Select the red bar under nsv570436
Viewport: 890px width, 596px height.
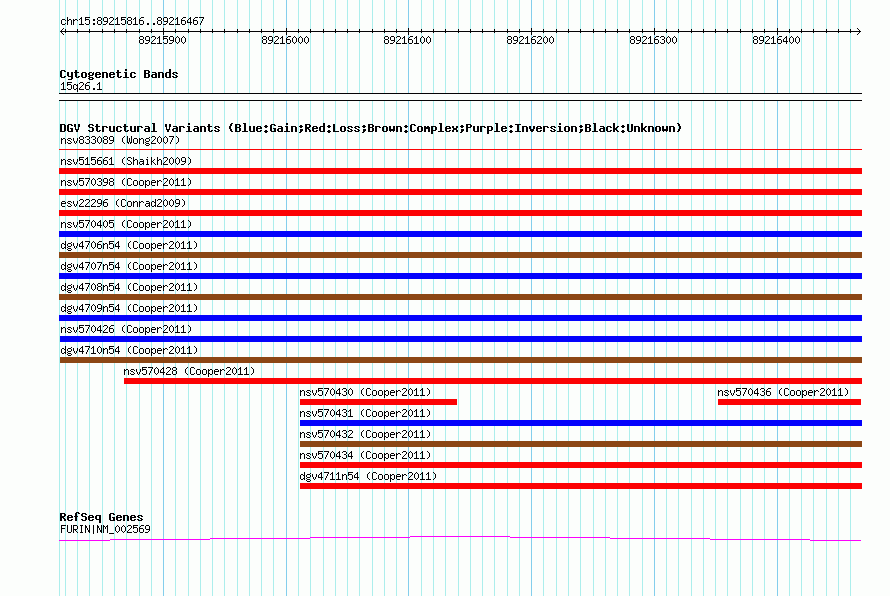pos(790,402)
